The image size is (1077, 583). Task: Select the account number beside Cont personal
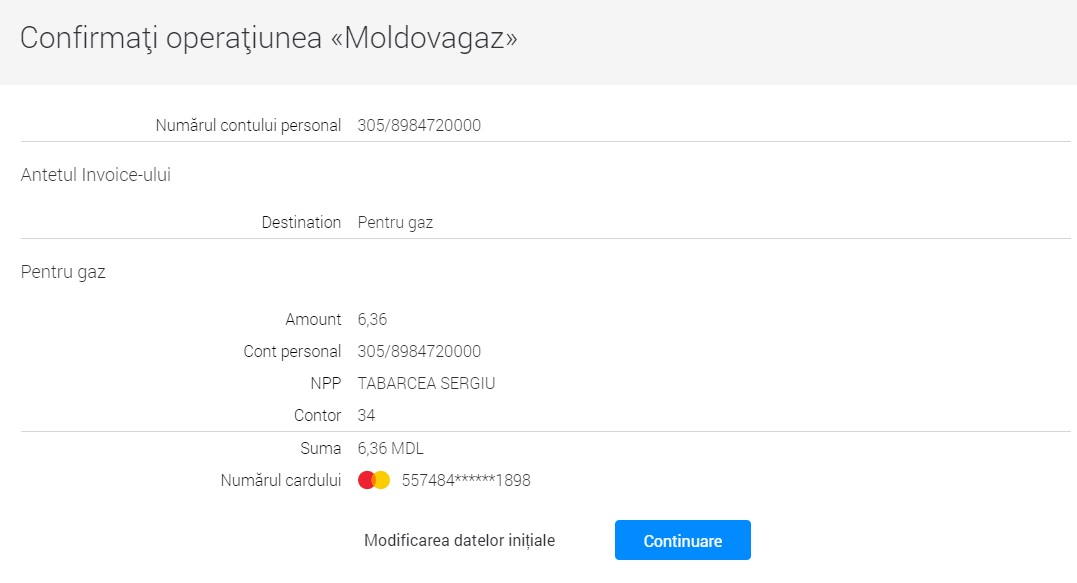click(419, 352)
